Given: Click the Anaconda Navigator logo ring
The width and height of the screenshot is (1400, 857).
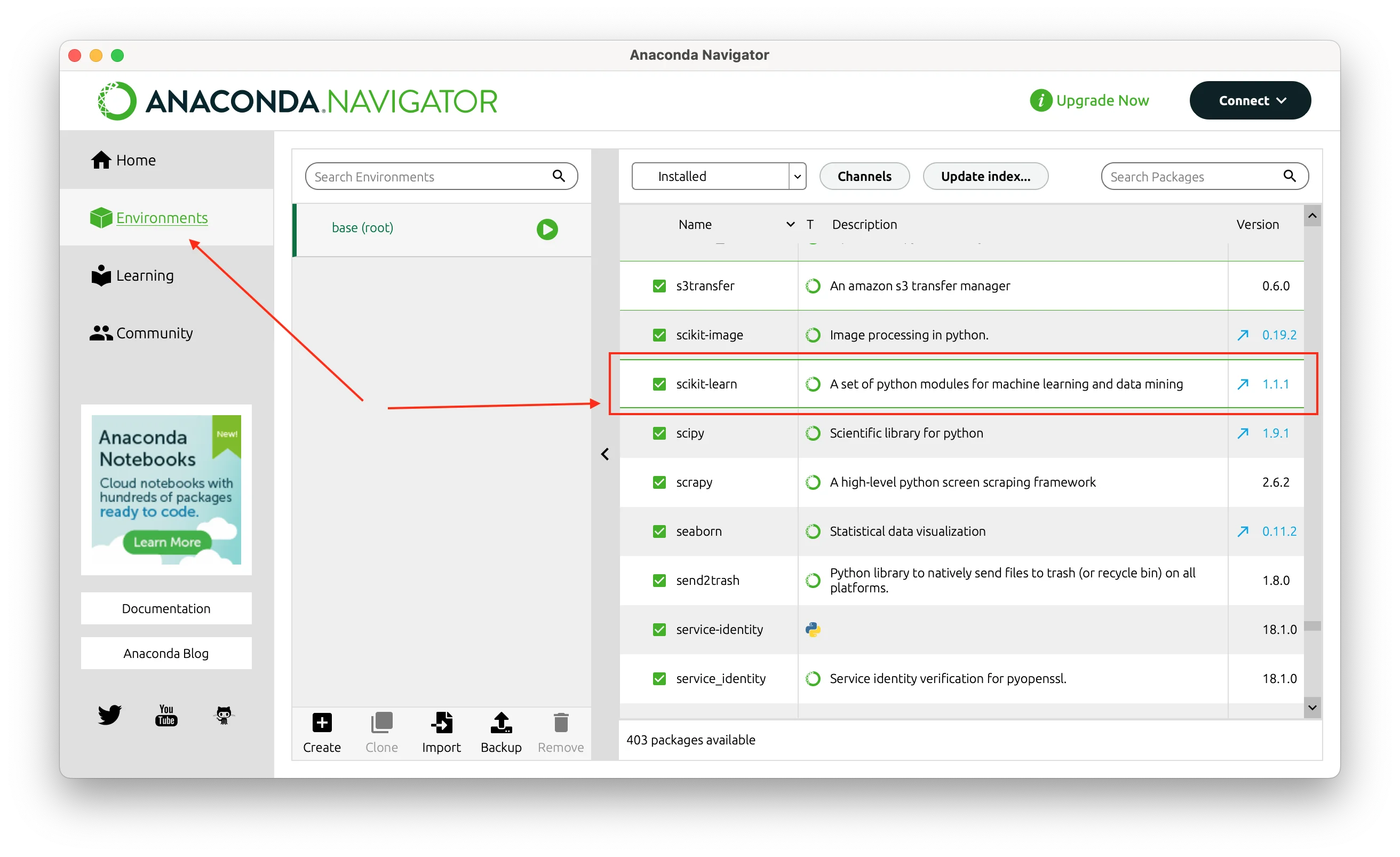Looking at the screenshot, I should tap(117, 101).
